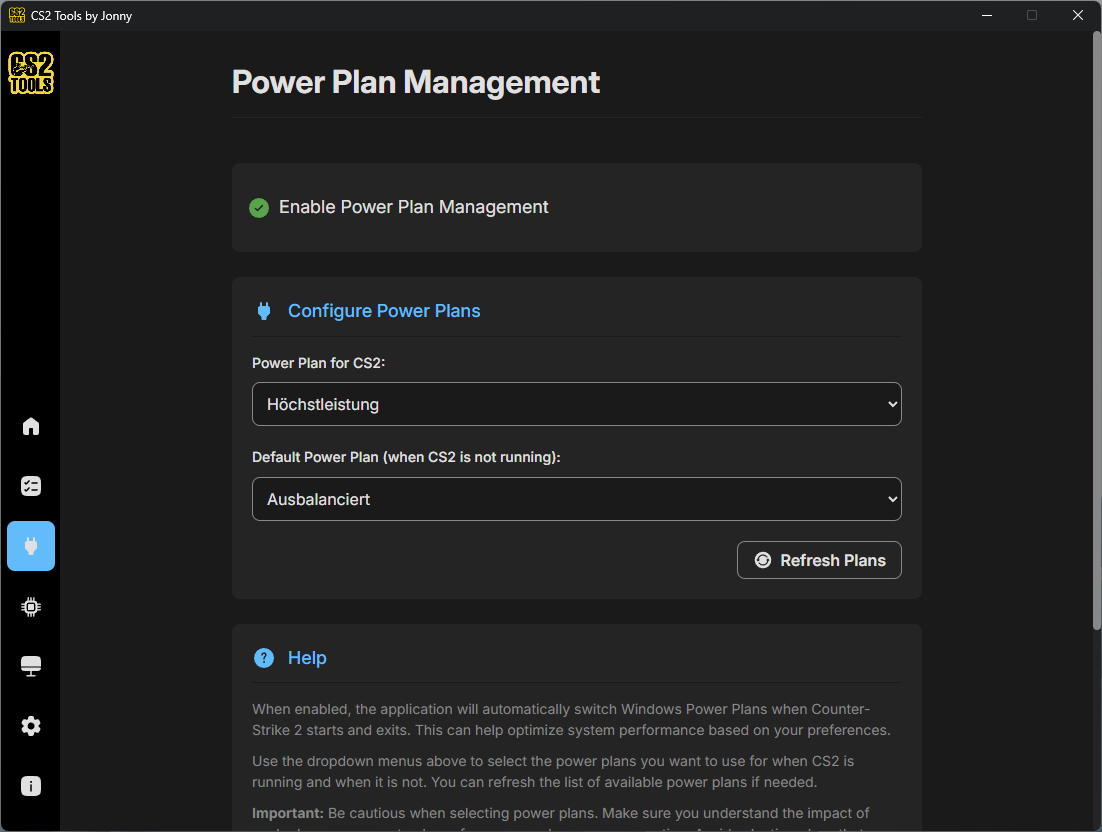1102x832 pixels.
Task: Click the CS2 Tools title bar label
Action: (80, 15)
